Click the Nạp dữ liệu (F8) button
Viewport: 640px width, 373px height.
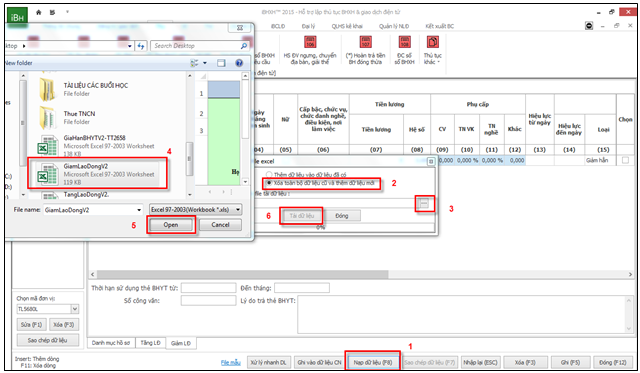pos(372,362)
